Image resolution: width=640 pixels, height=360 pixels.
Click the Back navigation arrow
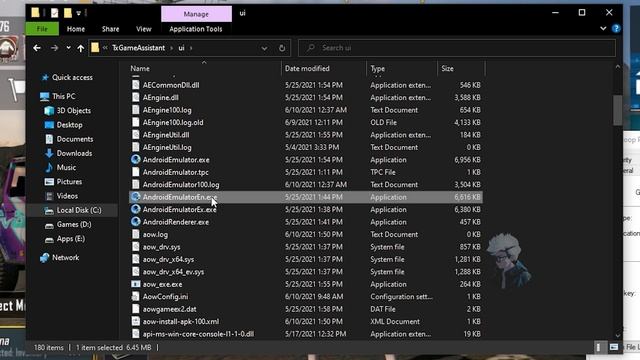pyautogui.click(x=37, y=48)
